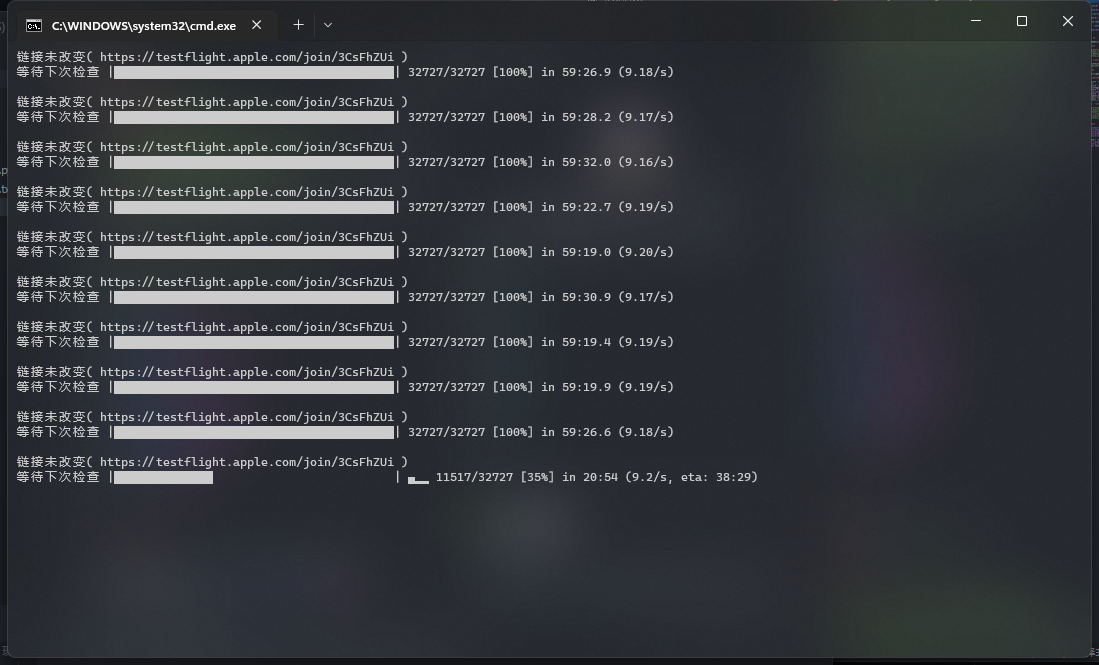
Task: Click the testflight link above 59:19.0 line
Action: [247, 237]
